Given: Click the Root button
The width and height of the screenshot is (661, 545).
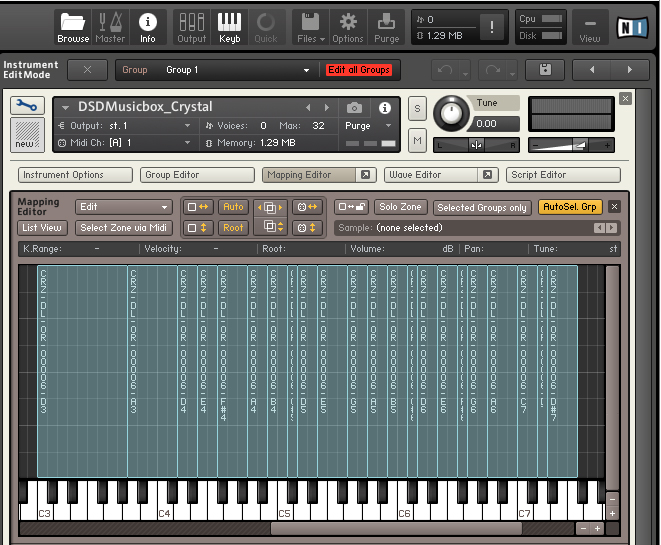Looking at the screenshot, I should (233, 228).
